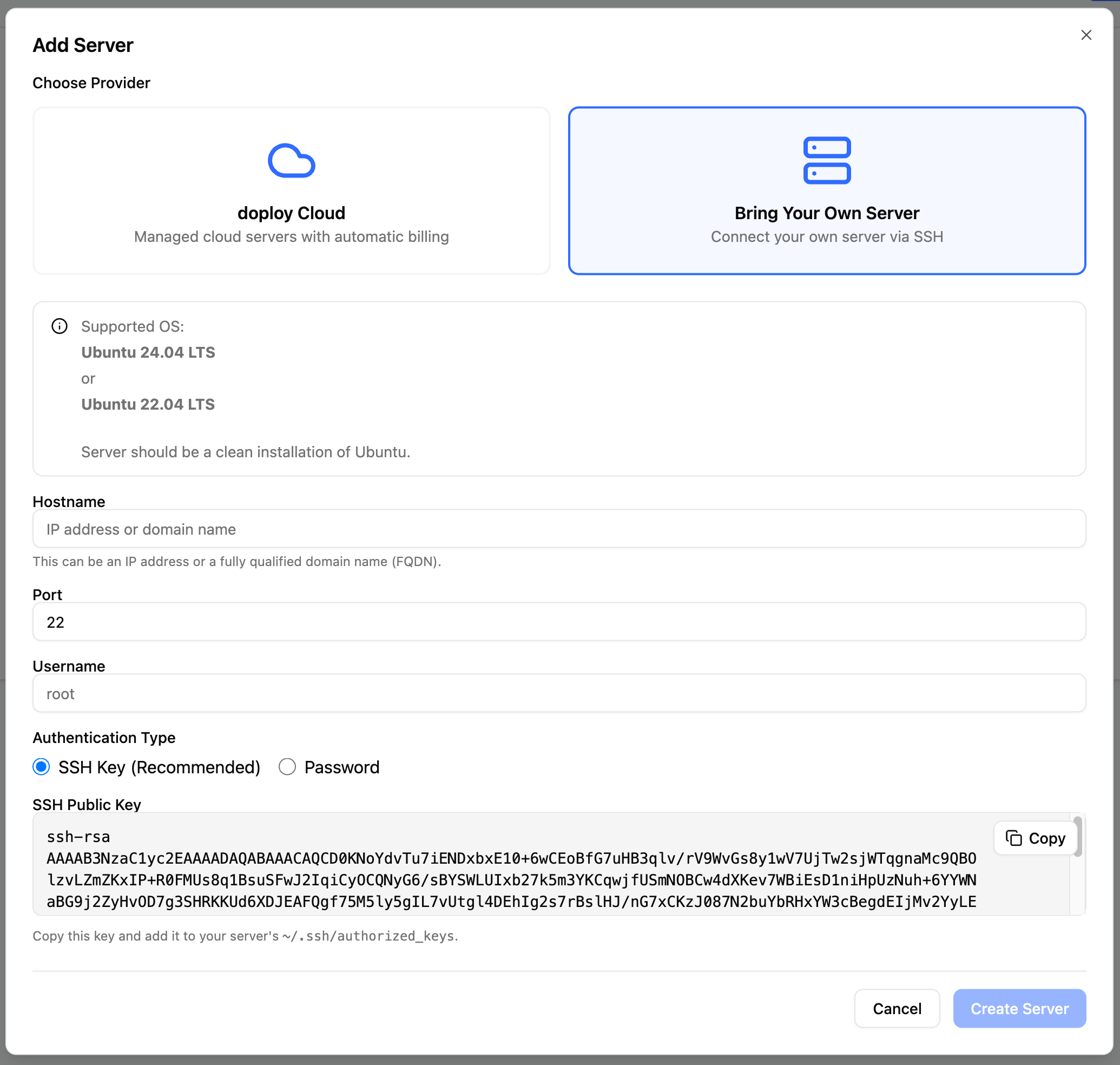Click the Create Server button
Viewport: 1120px width, 1065px height.
(x=1019, y=1009)
